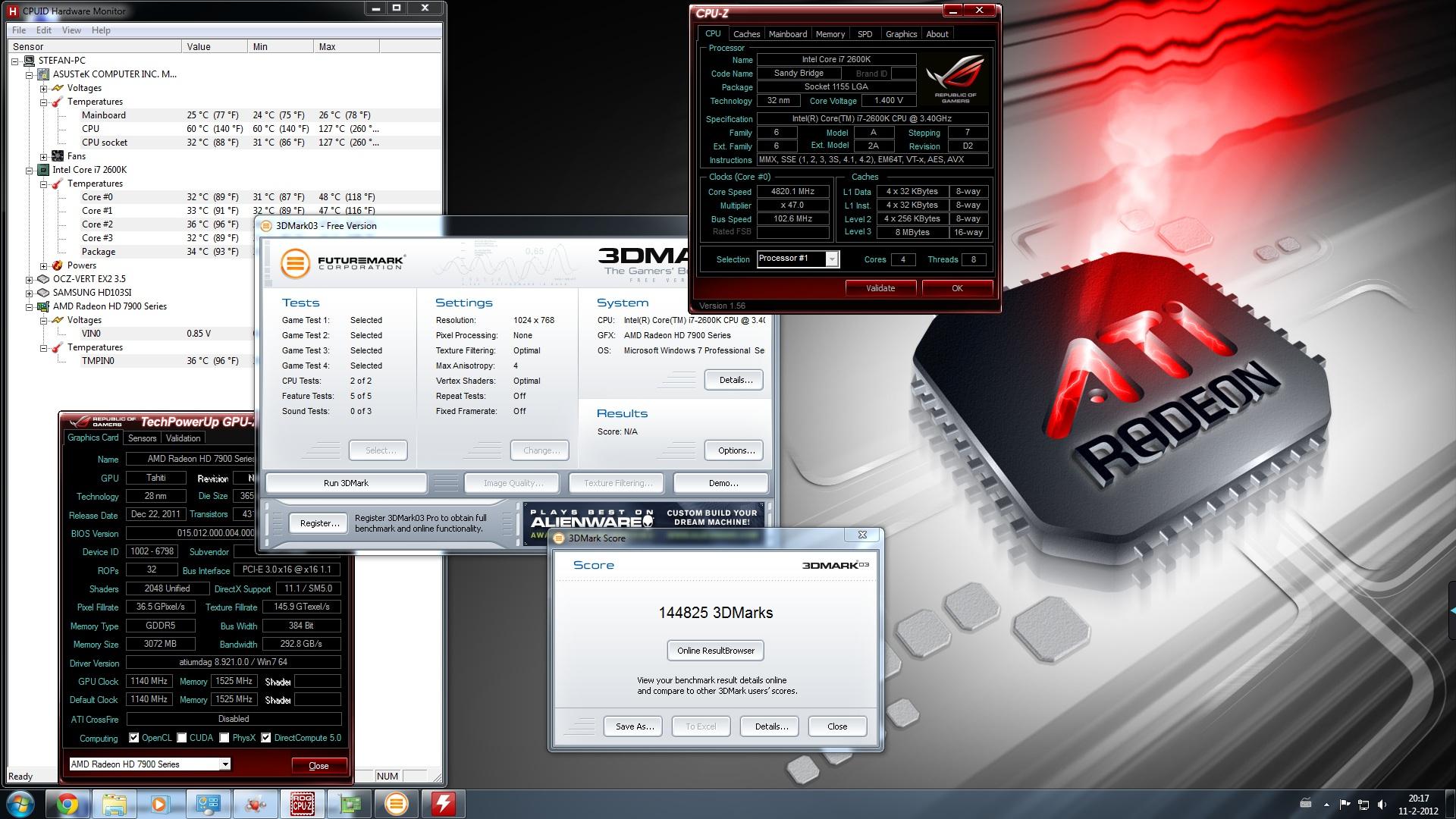Image resolution: width=1456 pixels, height=819 pixels.
Task: Click the Online ResultBrowser button
Action: (x=716, y=651)
